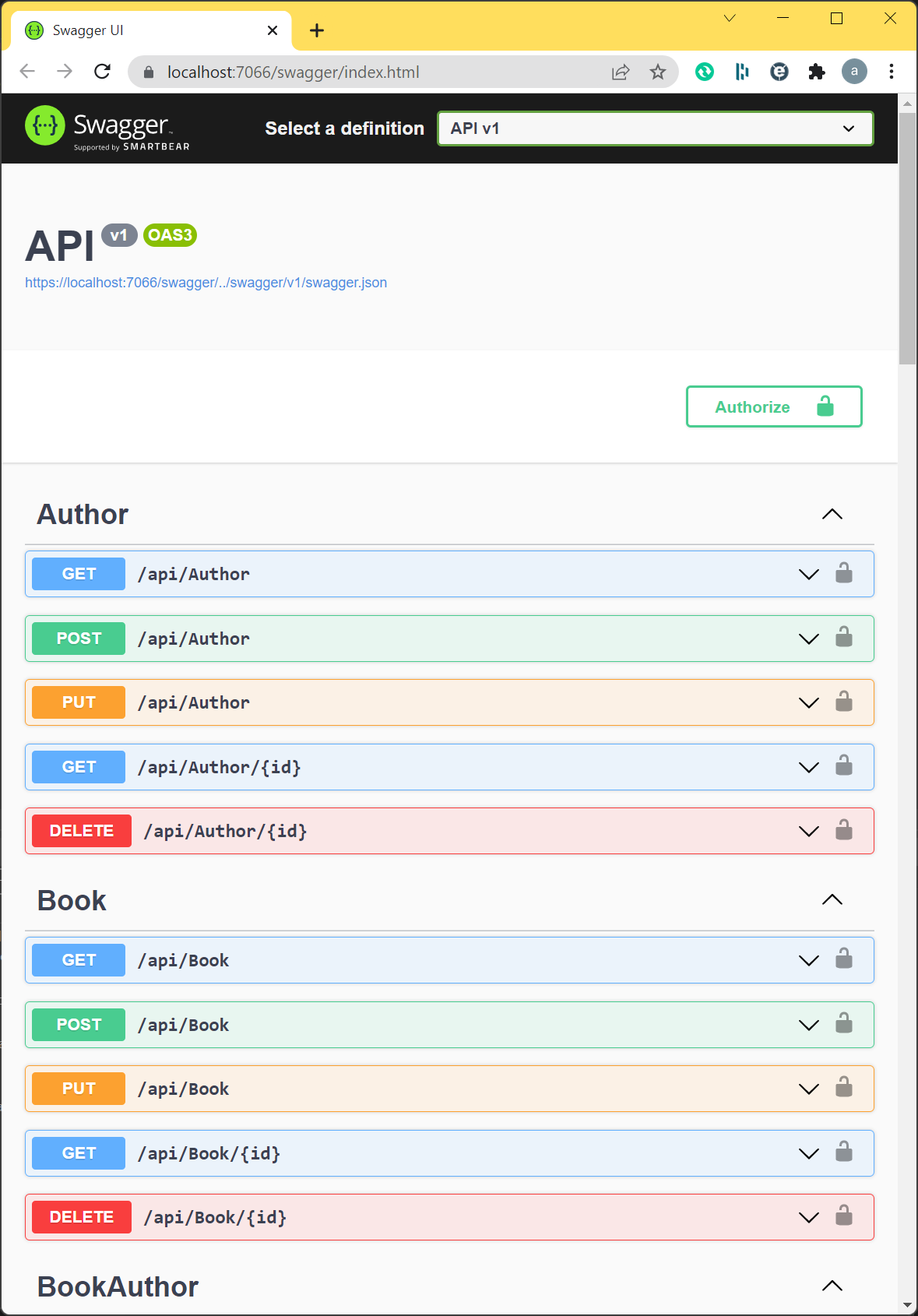Viewport: 918px width, 1316px height.
Task: Open the API v1 definition dropdown
Action: (x=656, y=128)
